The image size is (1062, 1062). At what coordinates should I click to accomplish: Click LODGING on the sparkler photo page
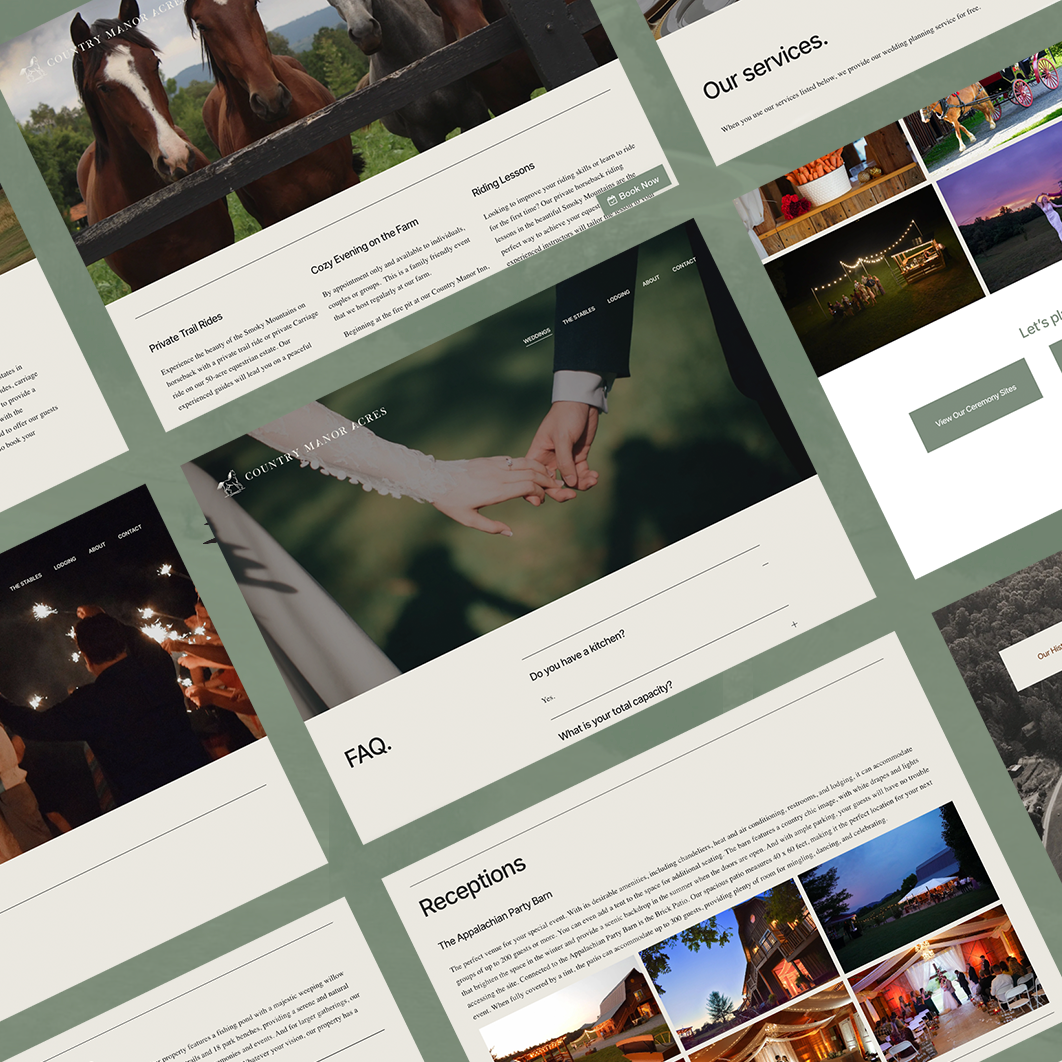[65, 563]
